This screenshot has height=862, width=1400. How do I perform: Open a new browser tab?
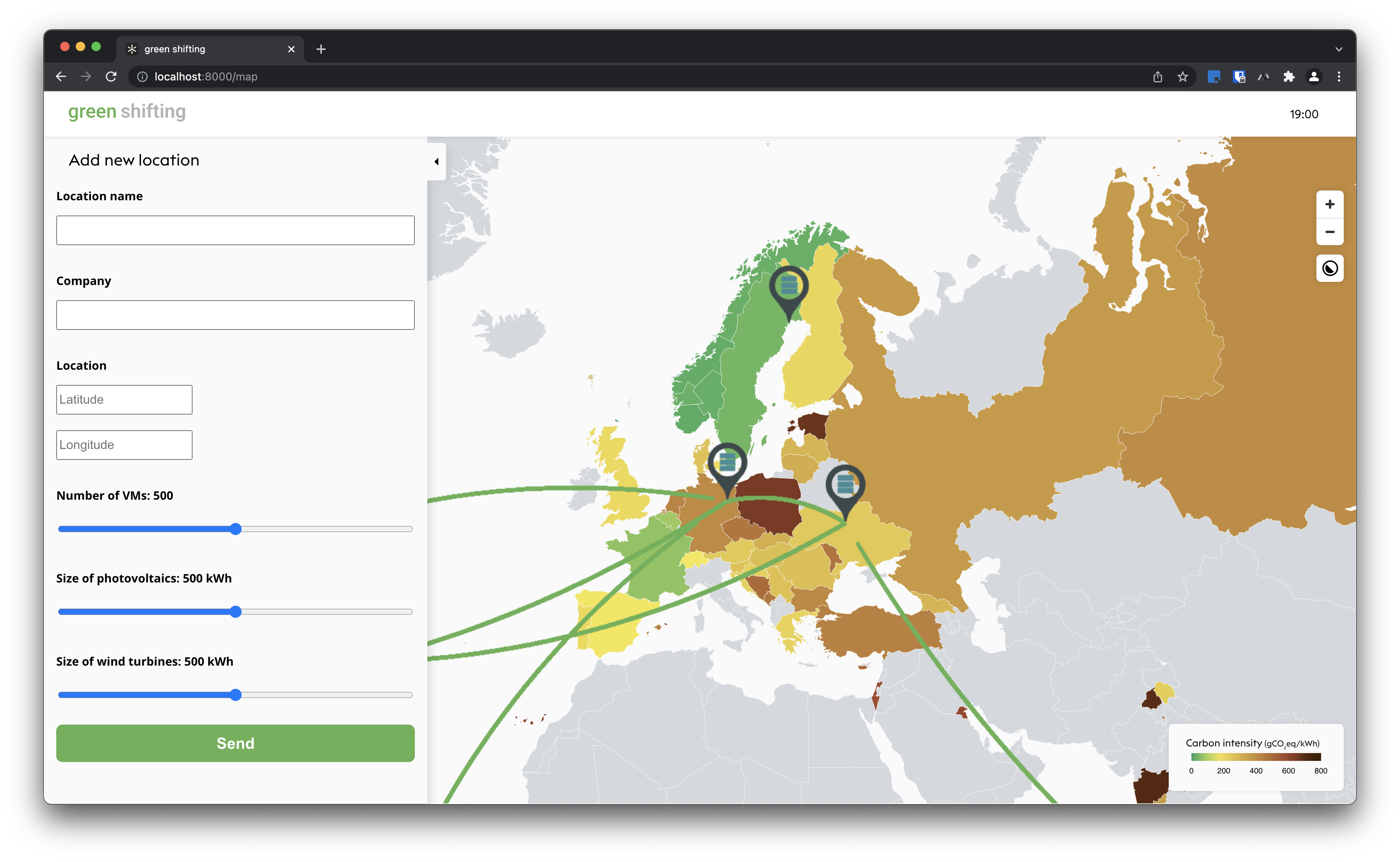tap(321, 49)
